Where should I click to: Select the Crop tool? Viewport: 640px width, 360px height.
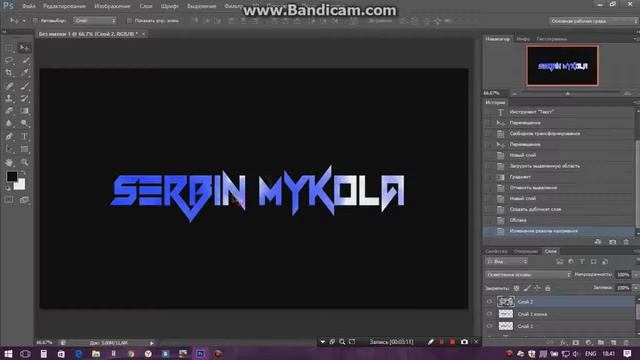pos(9,73)
